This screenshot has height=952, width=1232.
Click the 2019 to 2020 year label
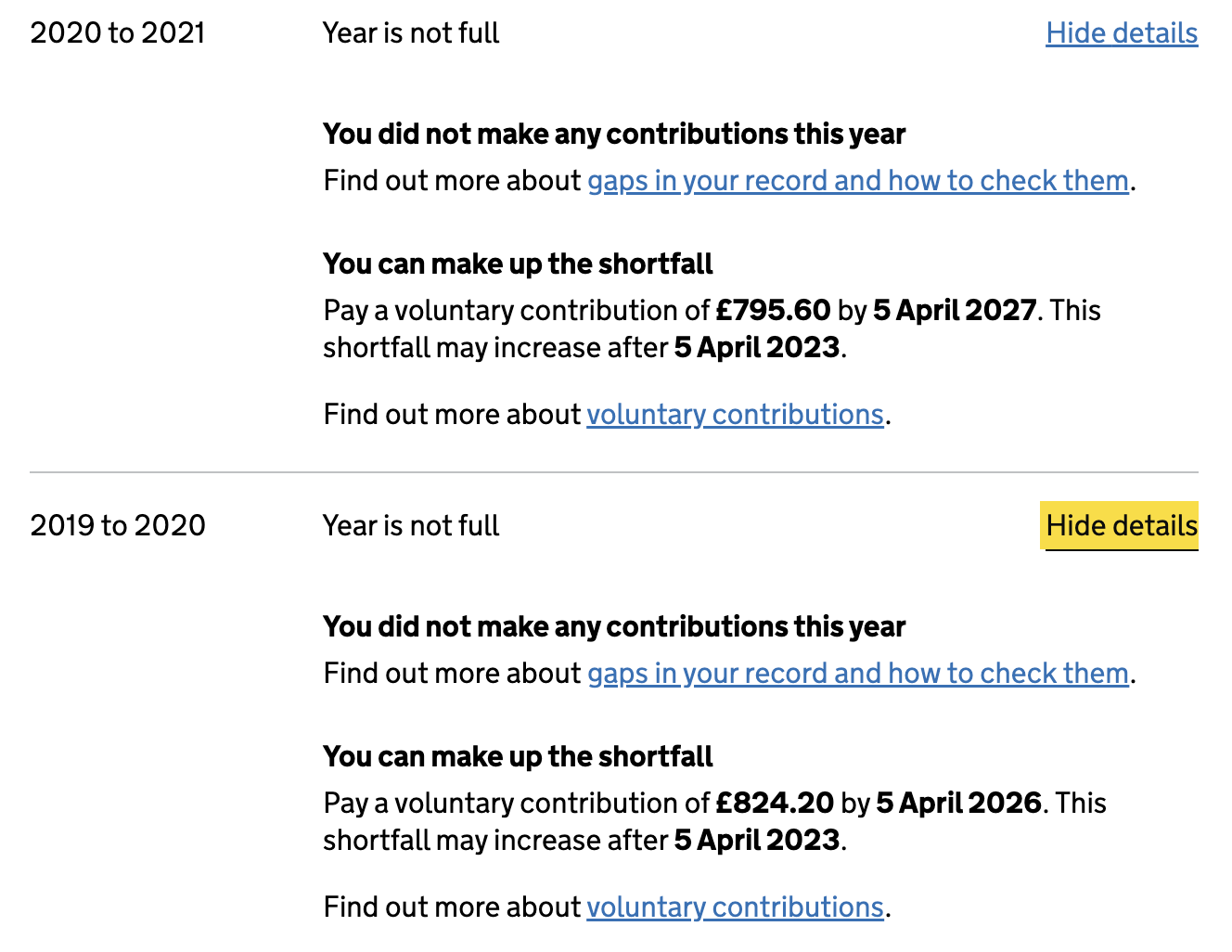(x=118, y=526)
